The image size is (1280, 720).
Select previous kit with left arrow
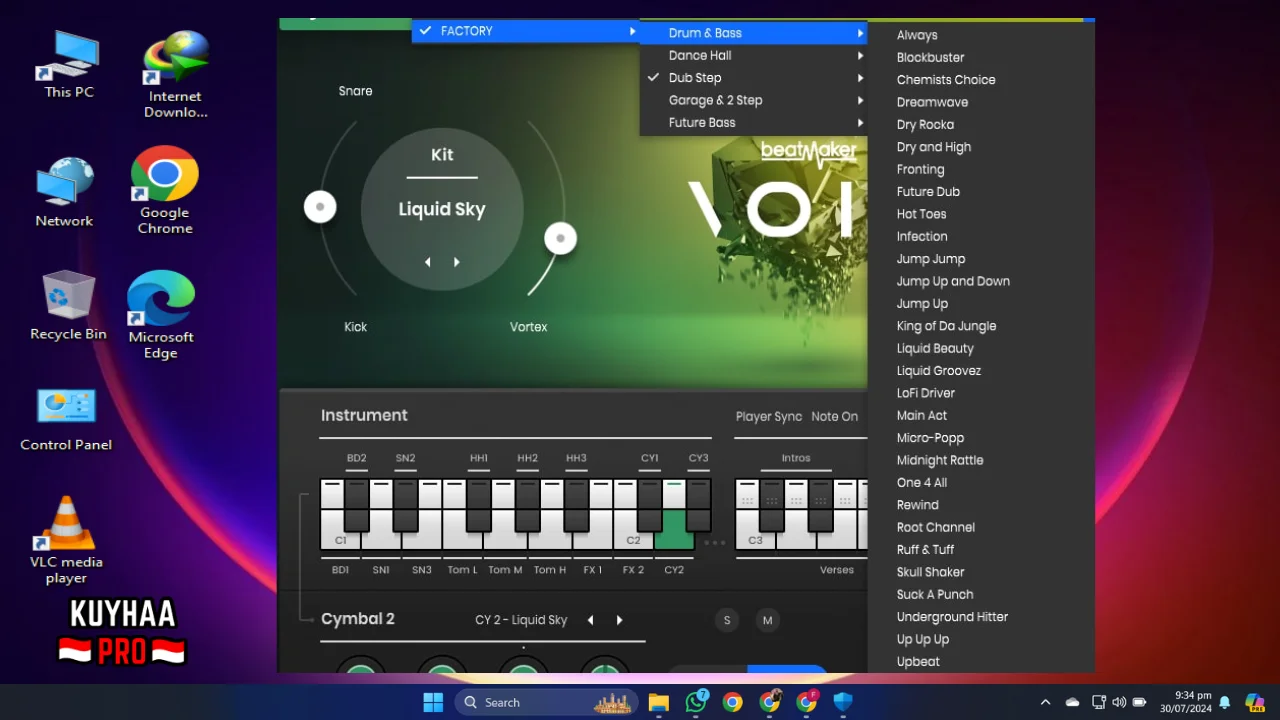click(x=428, y=262)
